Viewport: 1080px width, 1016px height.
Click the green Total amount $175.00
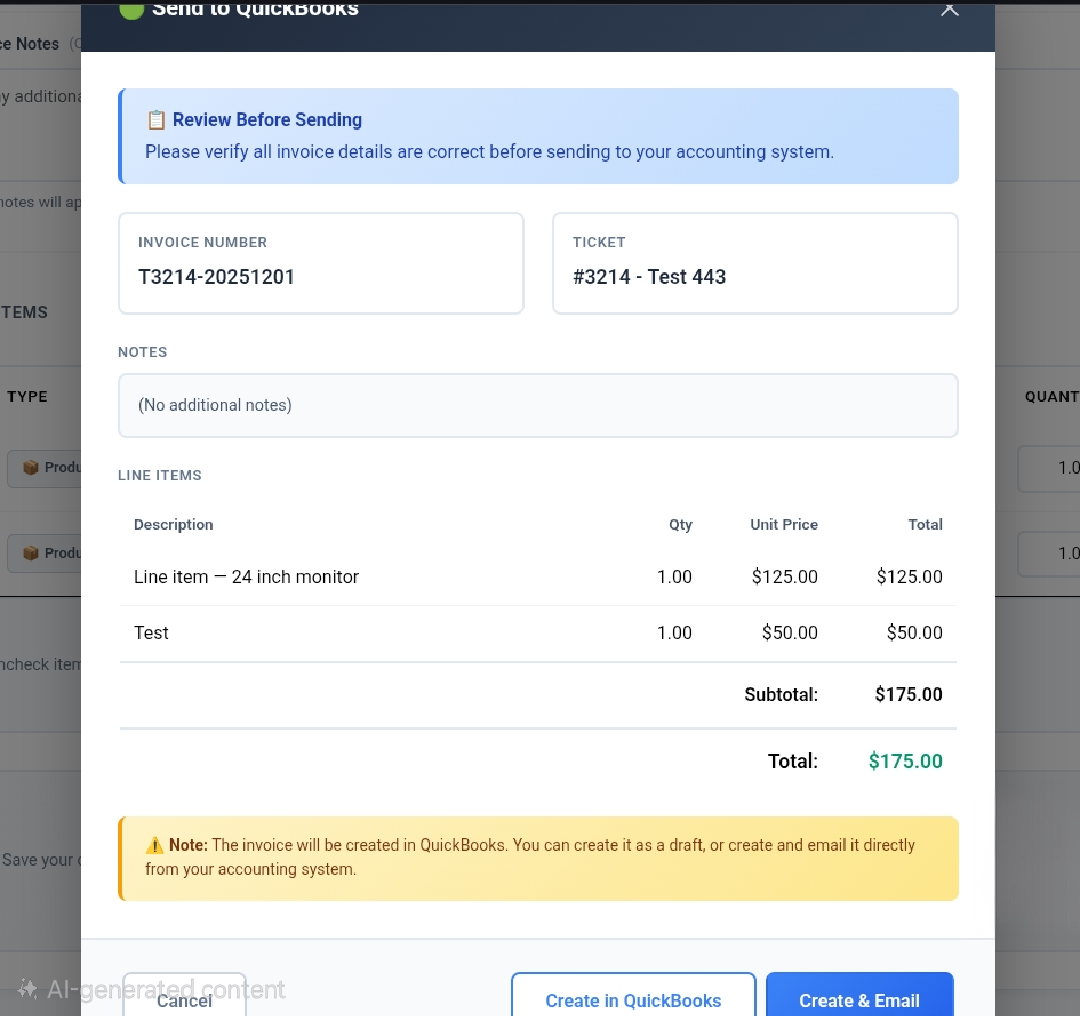[x=905, y=761]
